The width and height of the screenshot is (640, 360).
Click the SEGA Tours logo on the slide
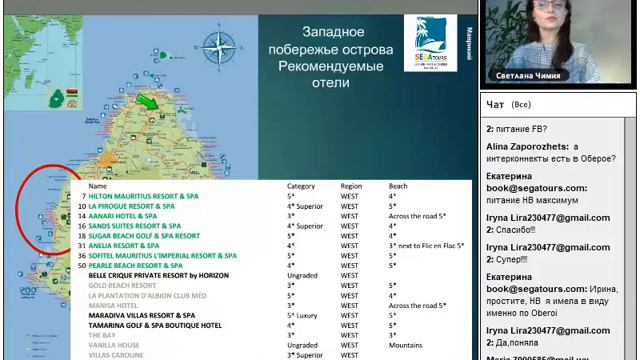[430, 43]
